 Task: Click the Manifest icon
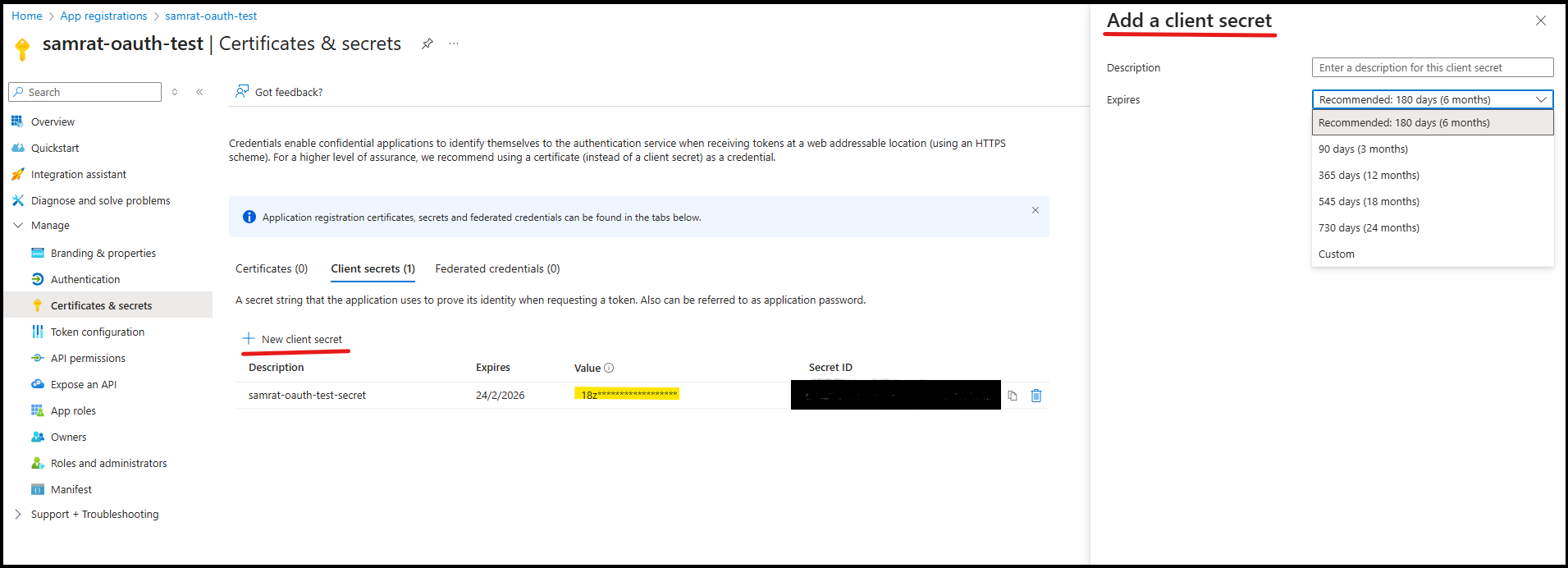[38, 489]
